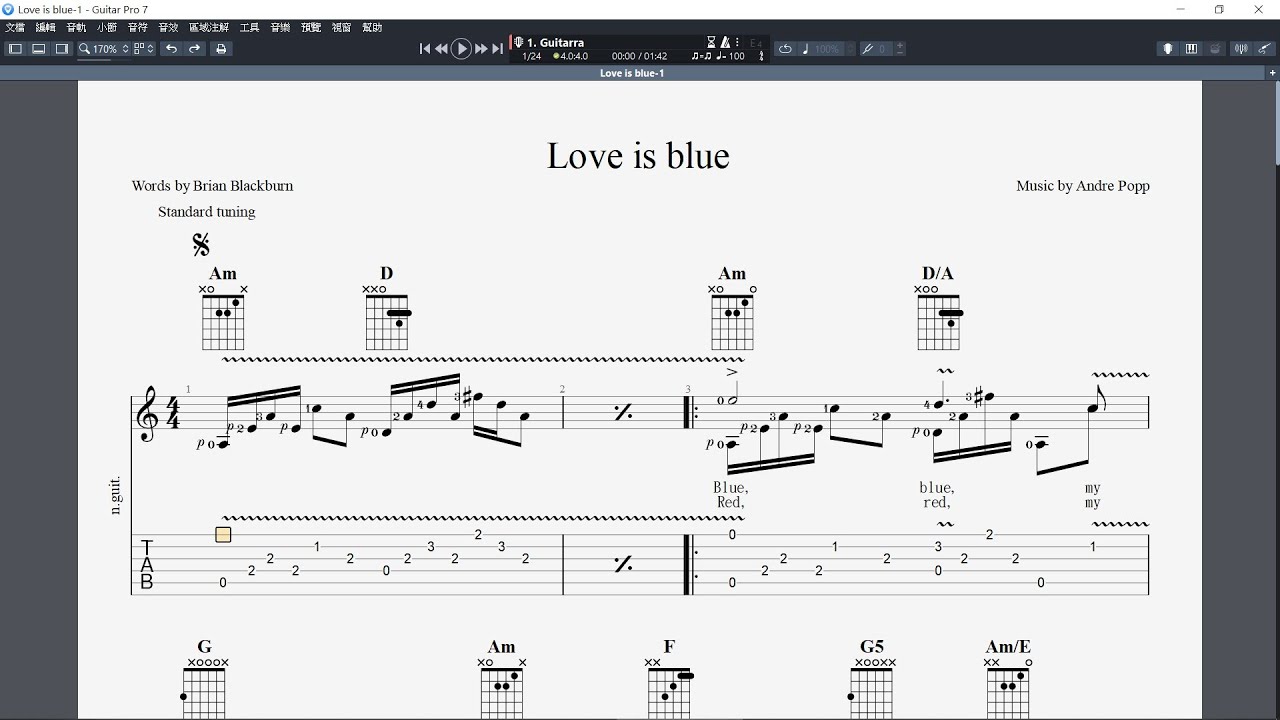Open the 音符 (Note) menu
1280x720 pixels.
(138, 28)
